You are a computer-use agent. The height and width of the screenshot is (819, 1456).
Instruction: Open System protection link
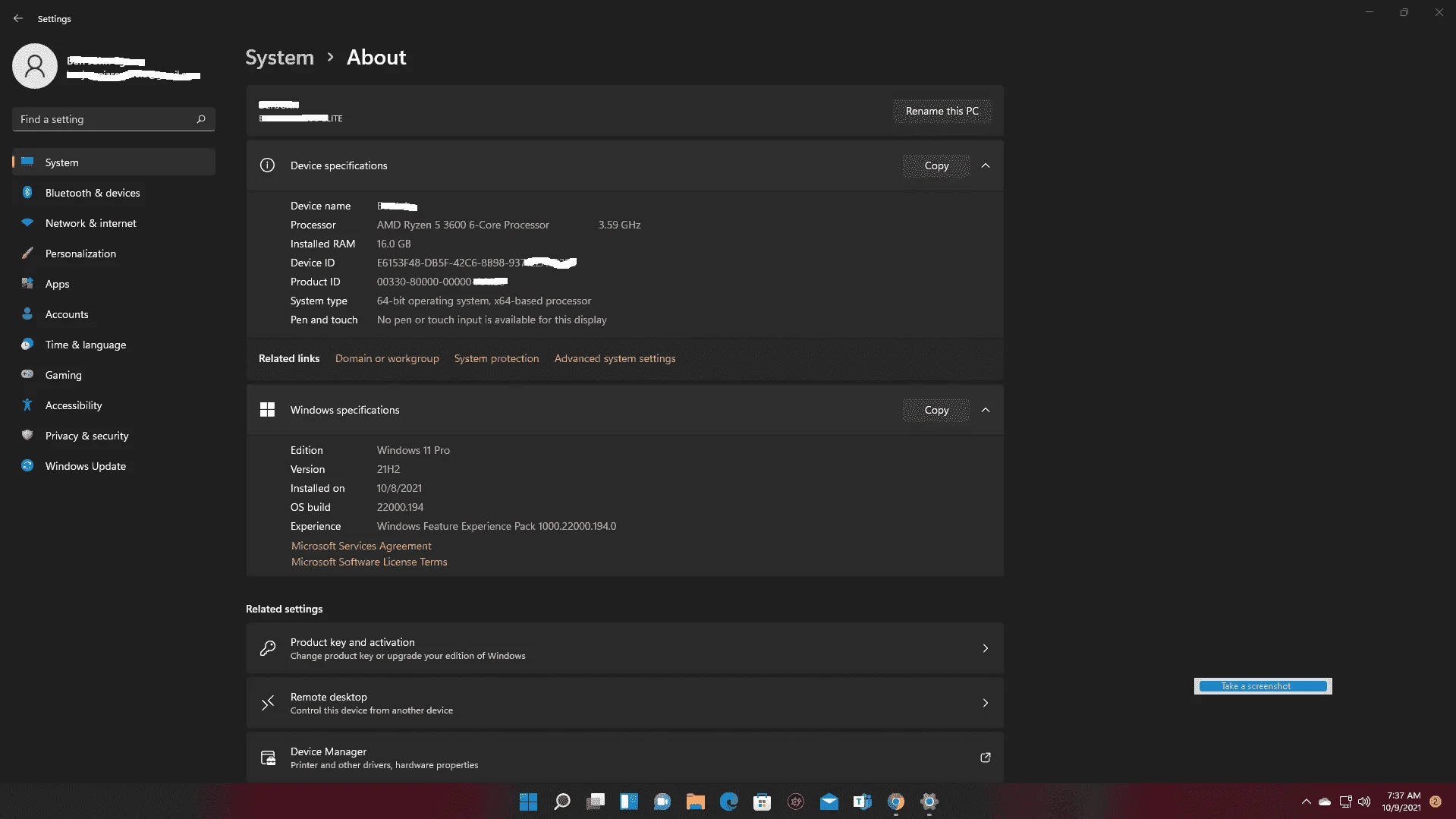coord(496,358)
